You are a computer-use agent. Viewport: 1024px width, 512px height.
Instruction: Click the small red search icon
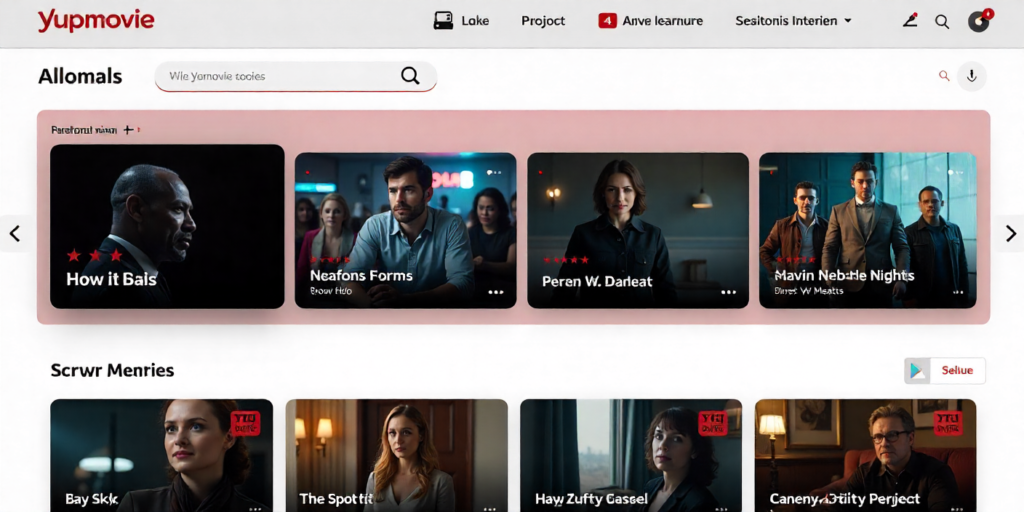[x=944, y=76]
